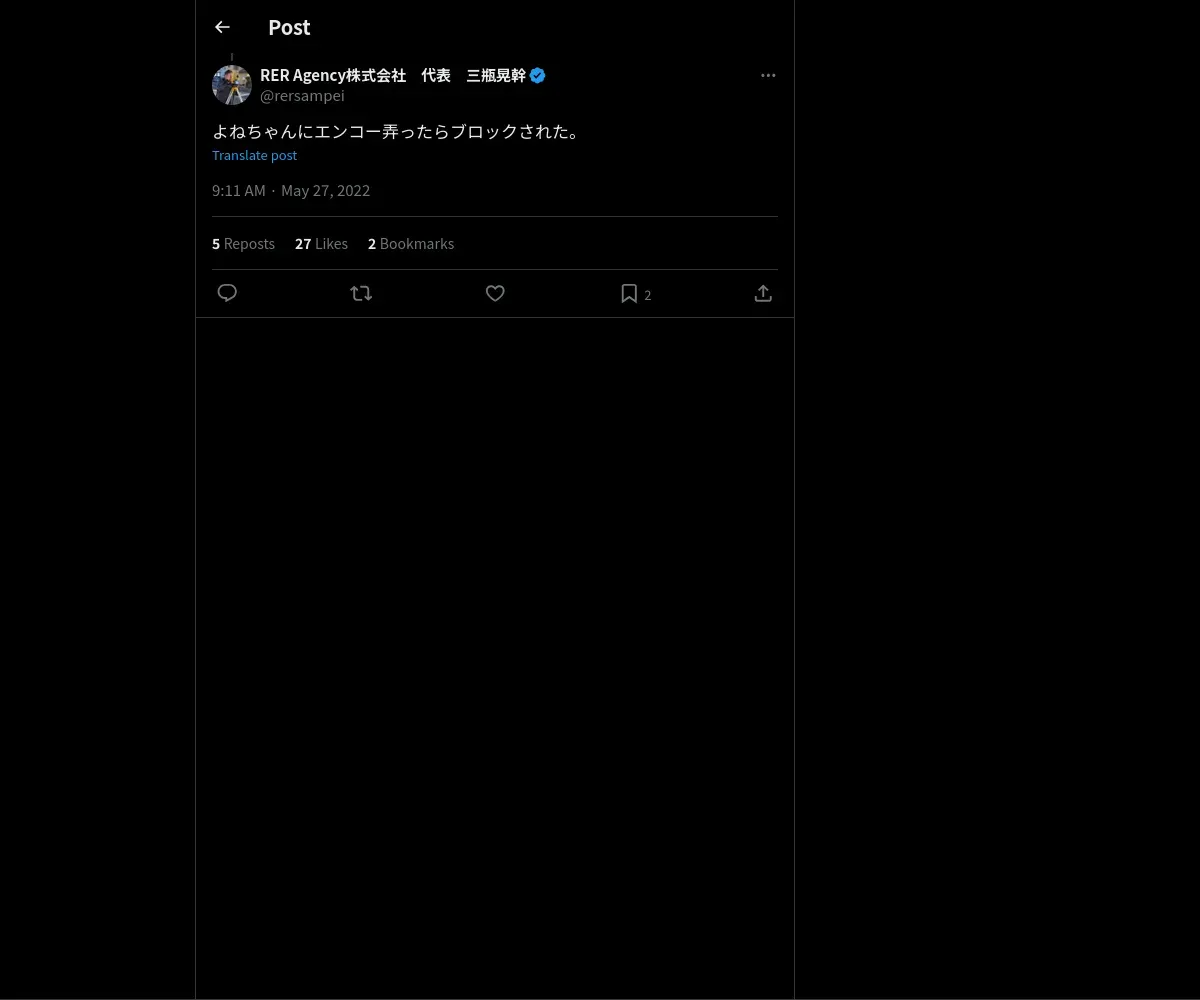Click the Translate post link
The width and height of the screenshot is (1200, 1000).
254,155
